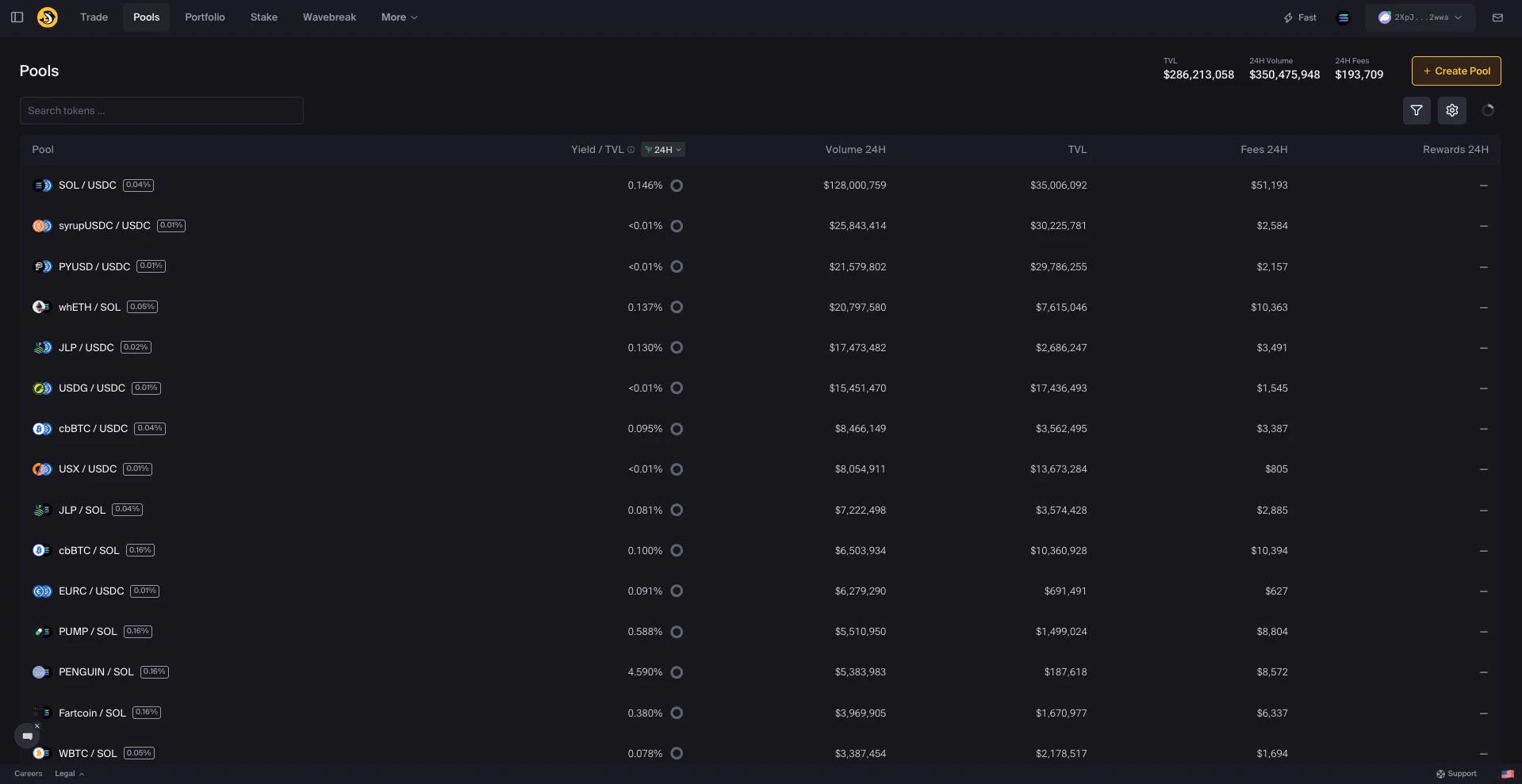Toggle the yield circle for JLP / USDC
1522x784 pixels.
677,347
